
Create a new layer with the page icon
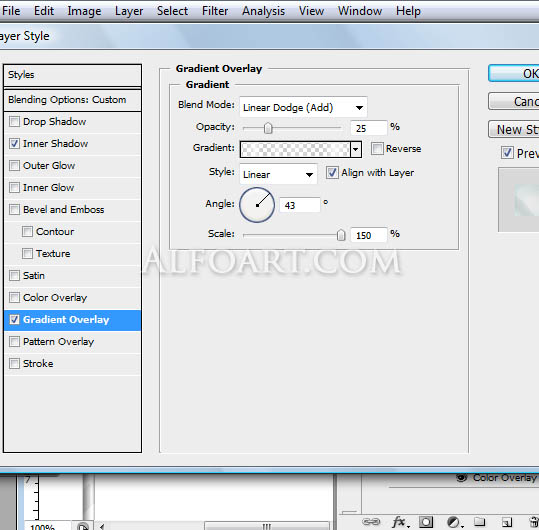tap(507, 522)
